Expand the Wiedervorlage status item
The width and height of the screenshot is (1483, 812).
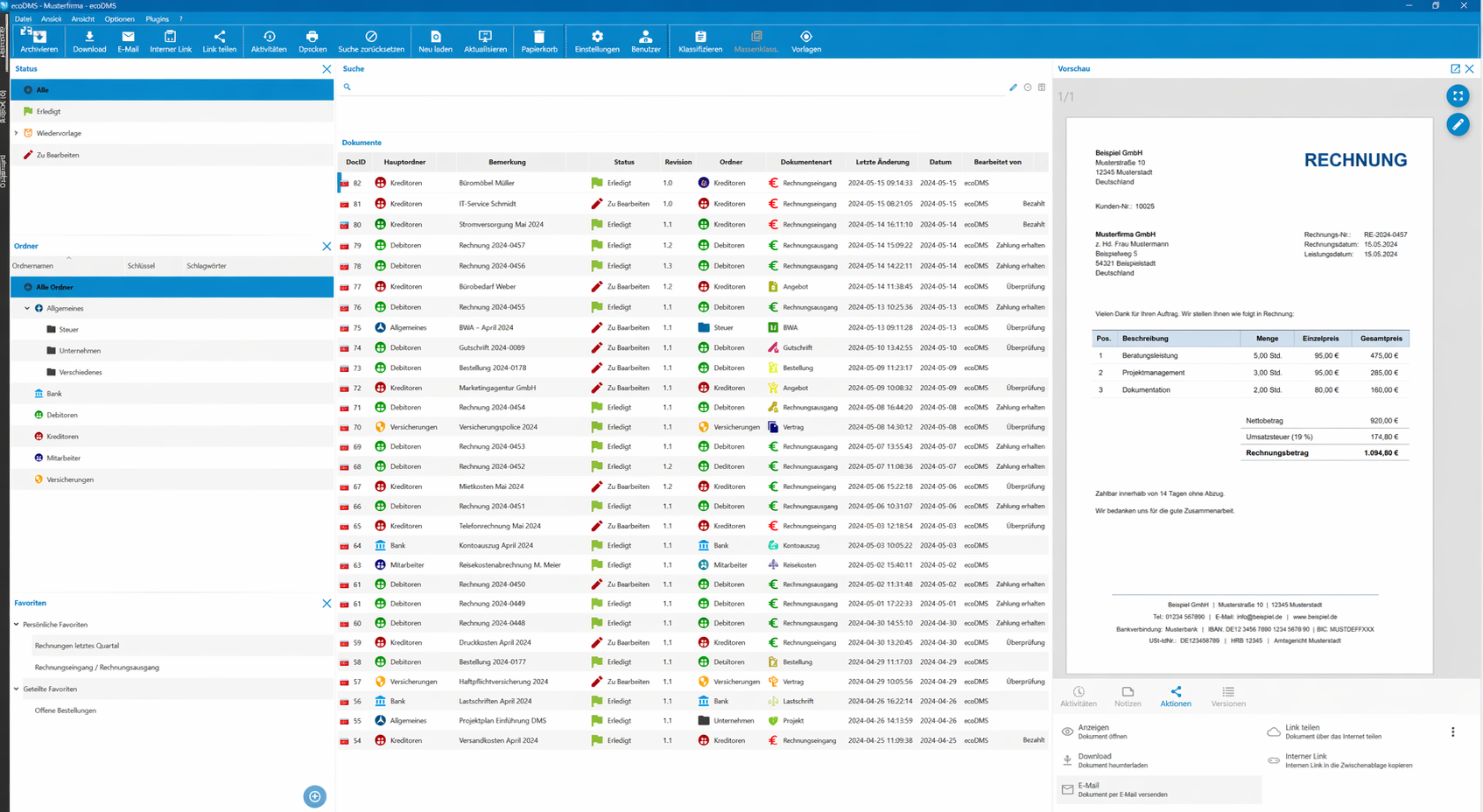click(17, 133)
